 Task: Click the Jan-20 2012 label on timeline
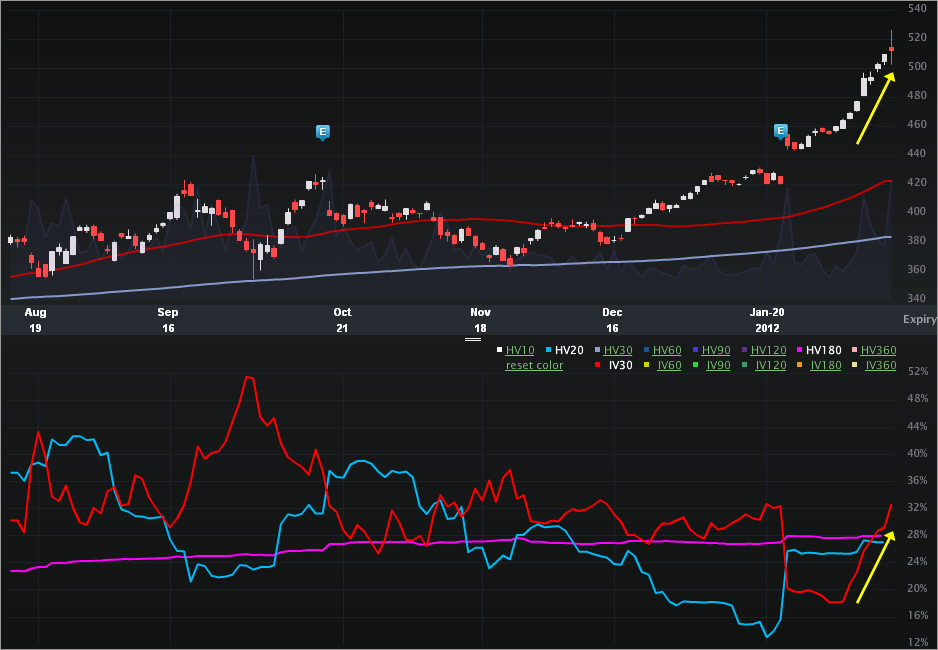pyautogui.click(x=767, y=319)
